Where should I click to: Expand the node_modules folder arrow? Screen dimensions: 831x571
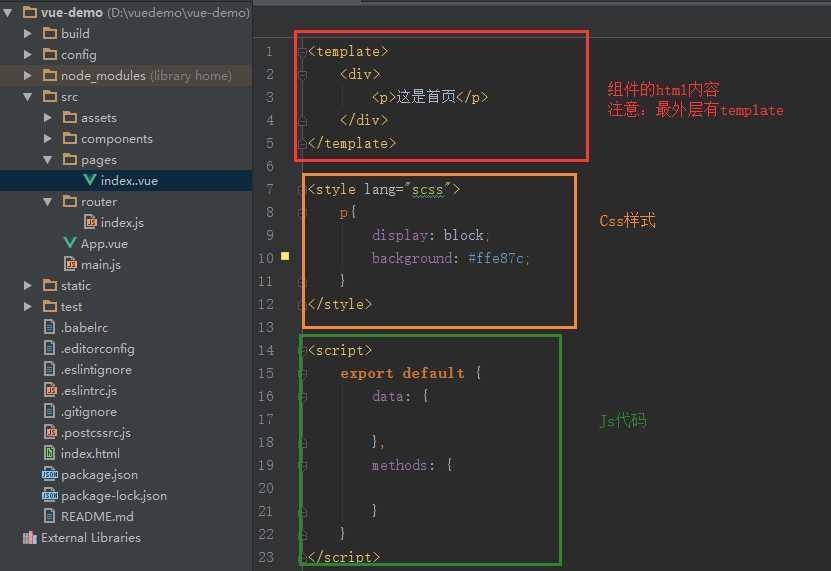point(28,76)
